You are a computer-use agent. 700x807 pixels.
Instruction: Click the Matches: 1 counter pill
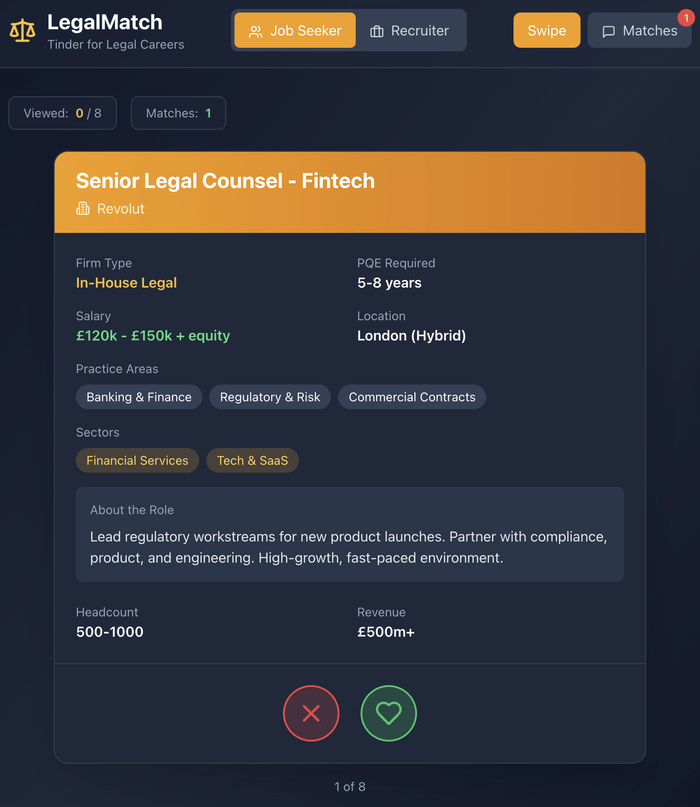coord(178,113)
